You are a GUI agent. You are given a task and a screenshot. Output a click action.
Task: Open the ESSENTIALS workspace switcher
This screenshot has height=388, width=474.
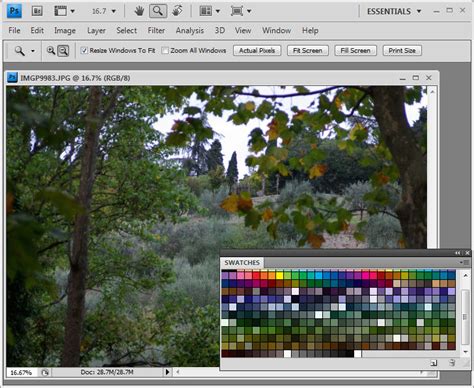click(394, 11)
